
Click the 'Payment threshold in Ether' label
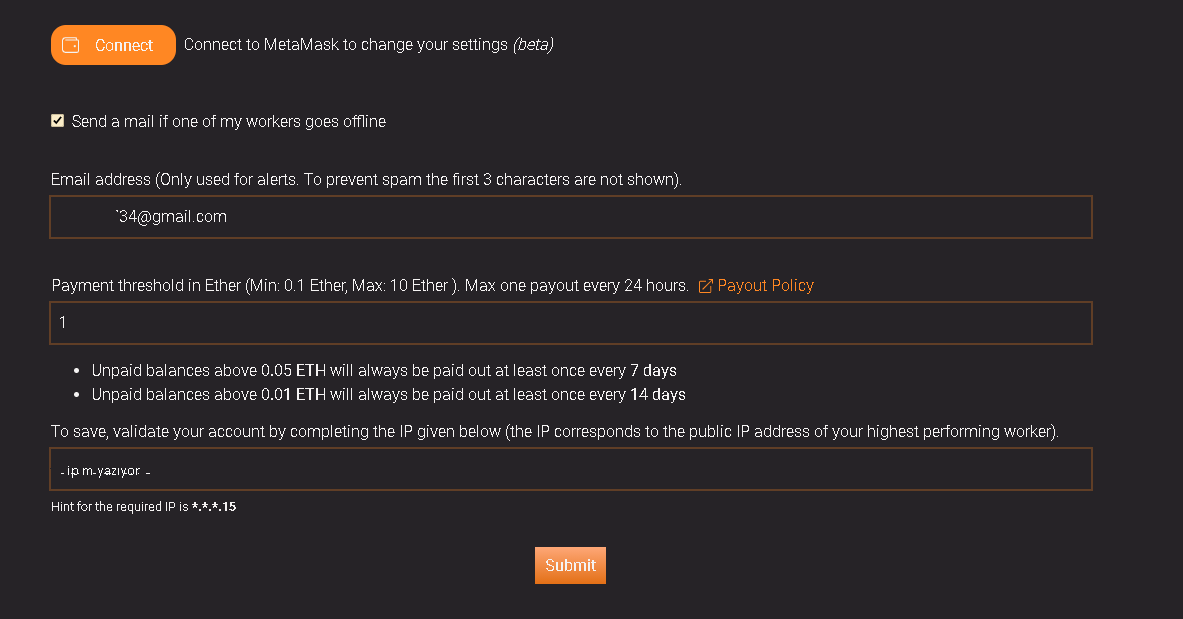(370, 286)
